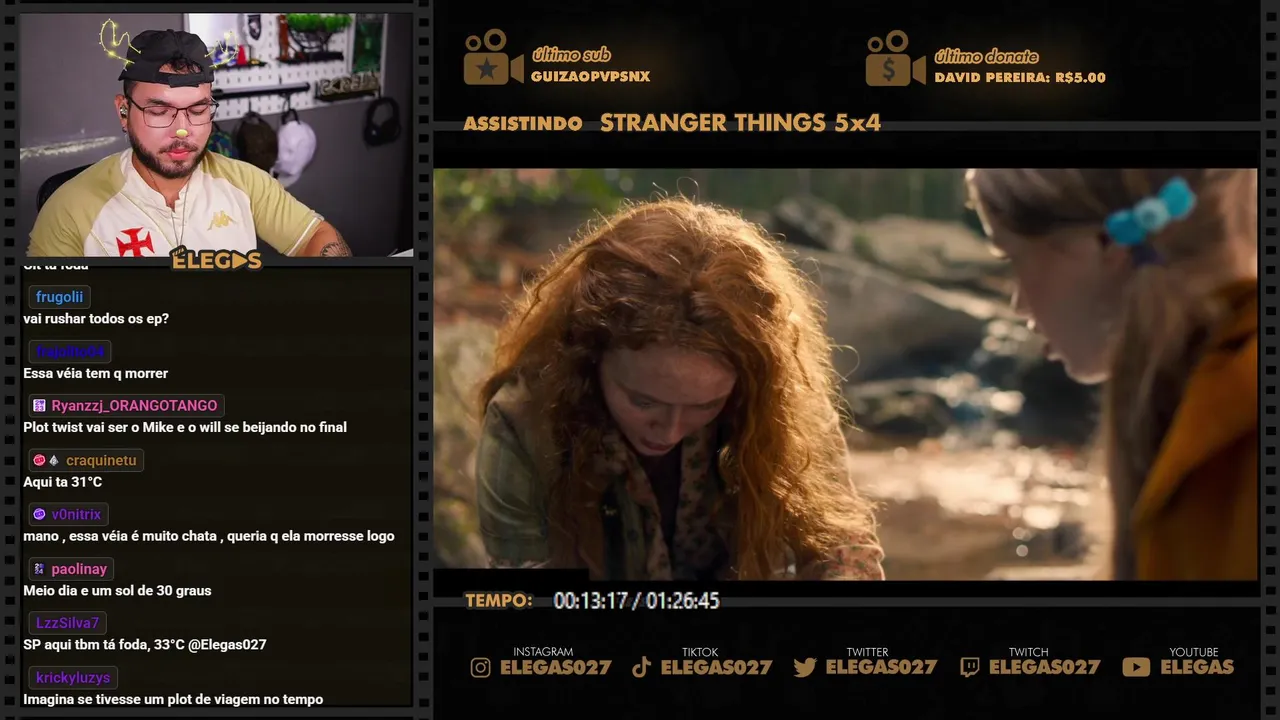Click the Instagram logo icon

[x=481, y=667]
